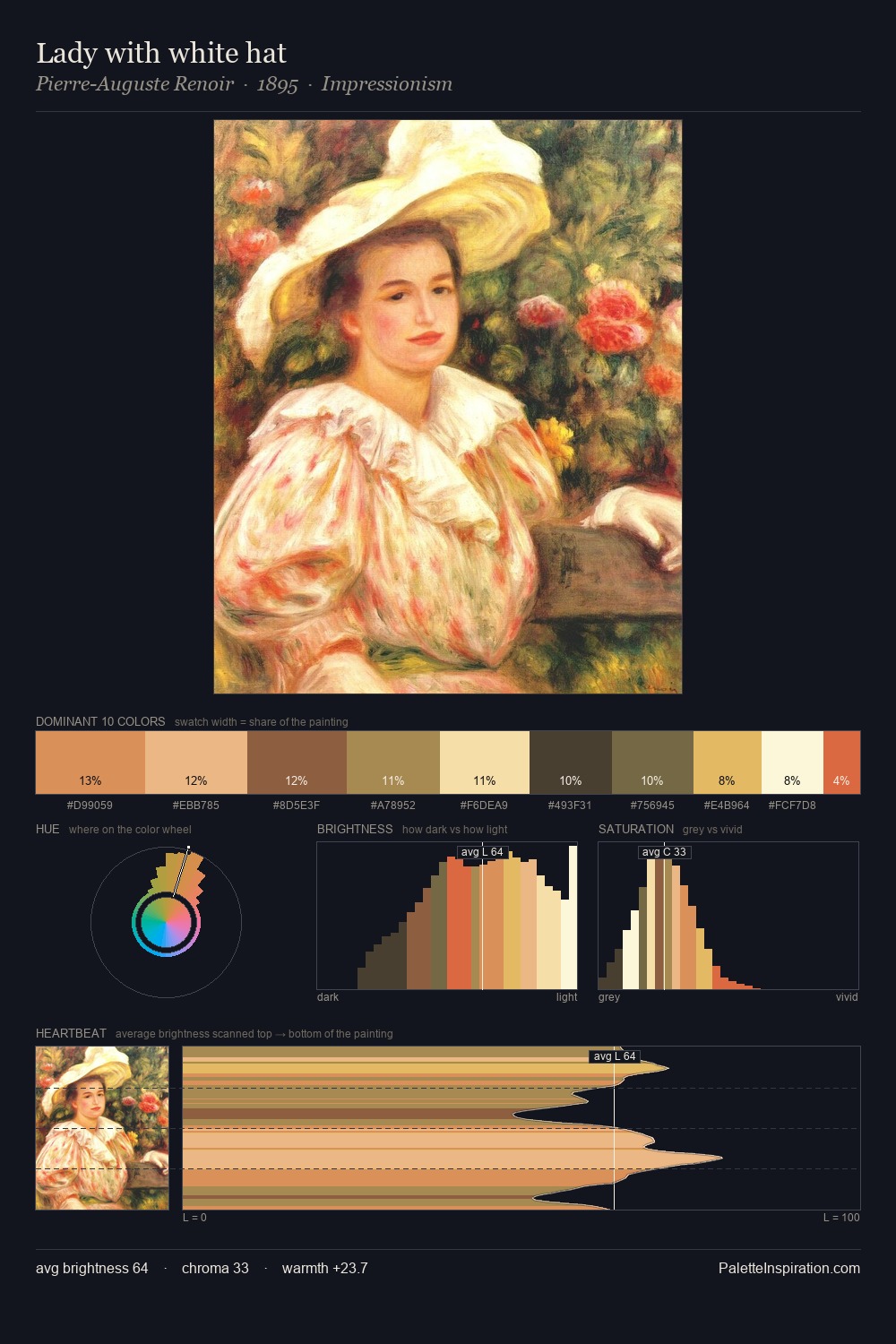Click the hex code text #8D5E3F
Image resolution: width=896 pixels, height=1344 pixels.
[297, 806]
